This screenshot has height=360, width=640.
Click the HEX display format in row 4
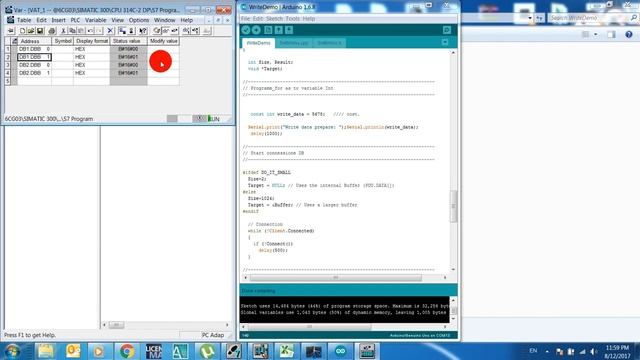pyautogui.click(x=91, y=73)
